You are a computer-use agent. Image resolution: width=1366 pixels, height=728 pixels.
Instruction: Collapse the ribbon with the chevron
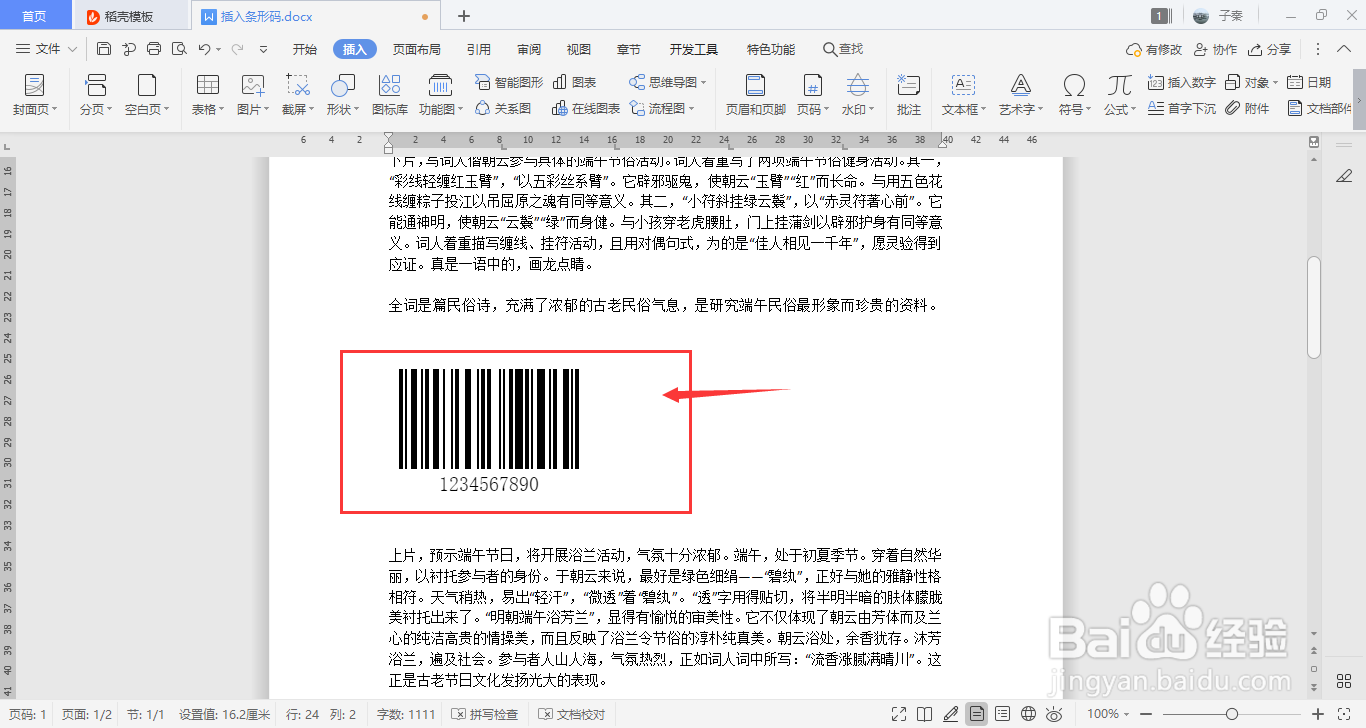point(1343,49)
